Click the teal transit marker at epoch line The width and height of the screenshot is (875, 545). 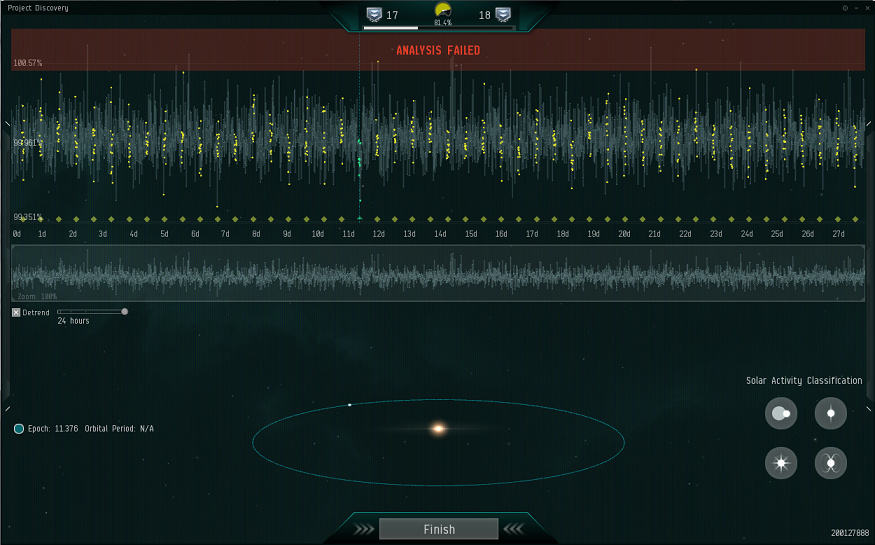(359, 218)
